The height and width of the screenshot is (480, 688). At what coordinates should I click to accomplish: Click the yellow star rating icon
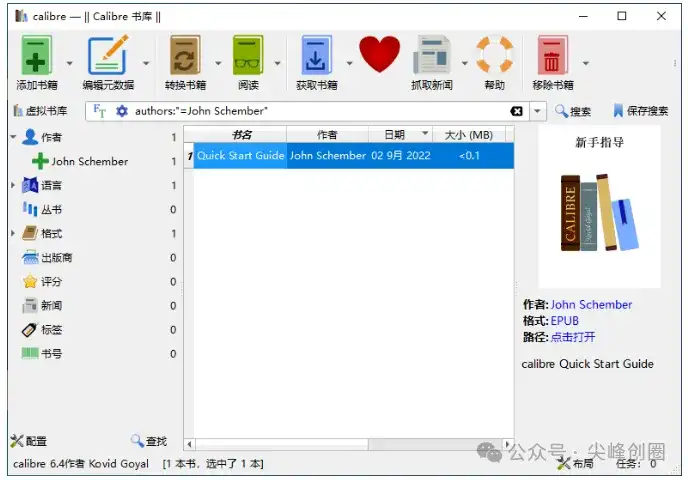(30, 282)
